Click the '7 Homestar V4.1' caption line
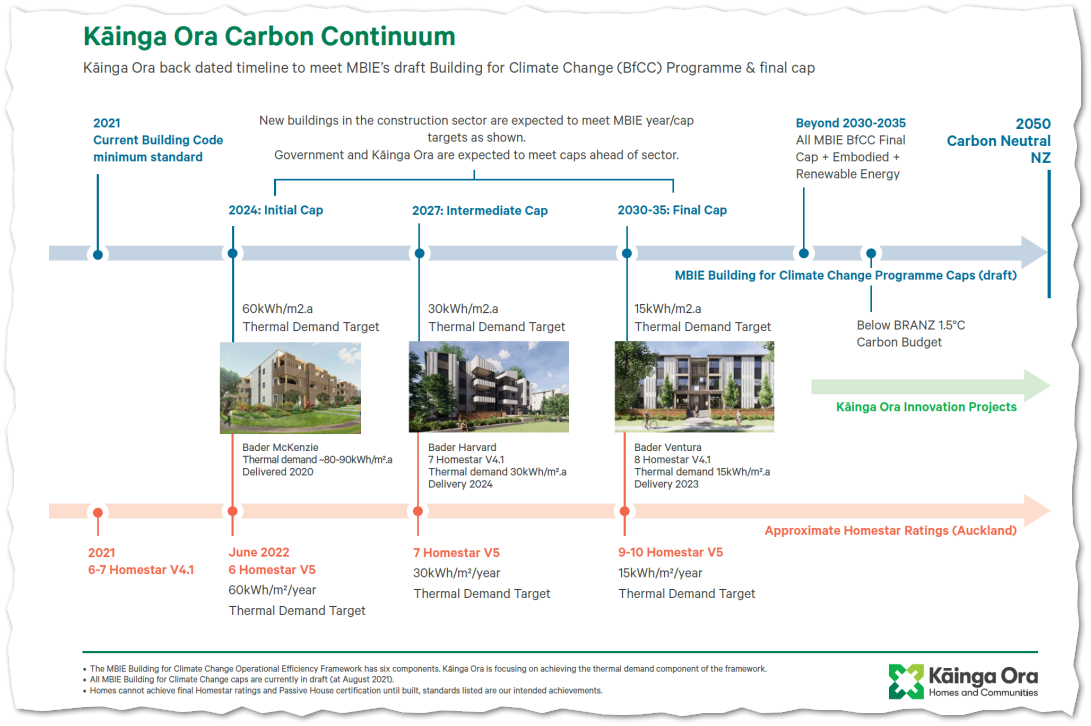The image size is (1091, 726). tap(466, 459)
